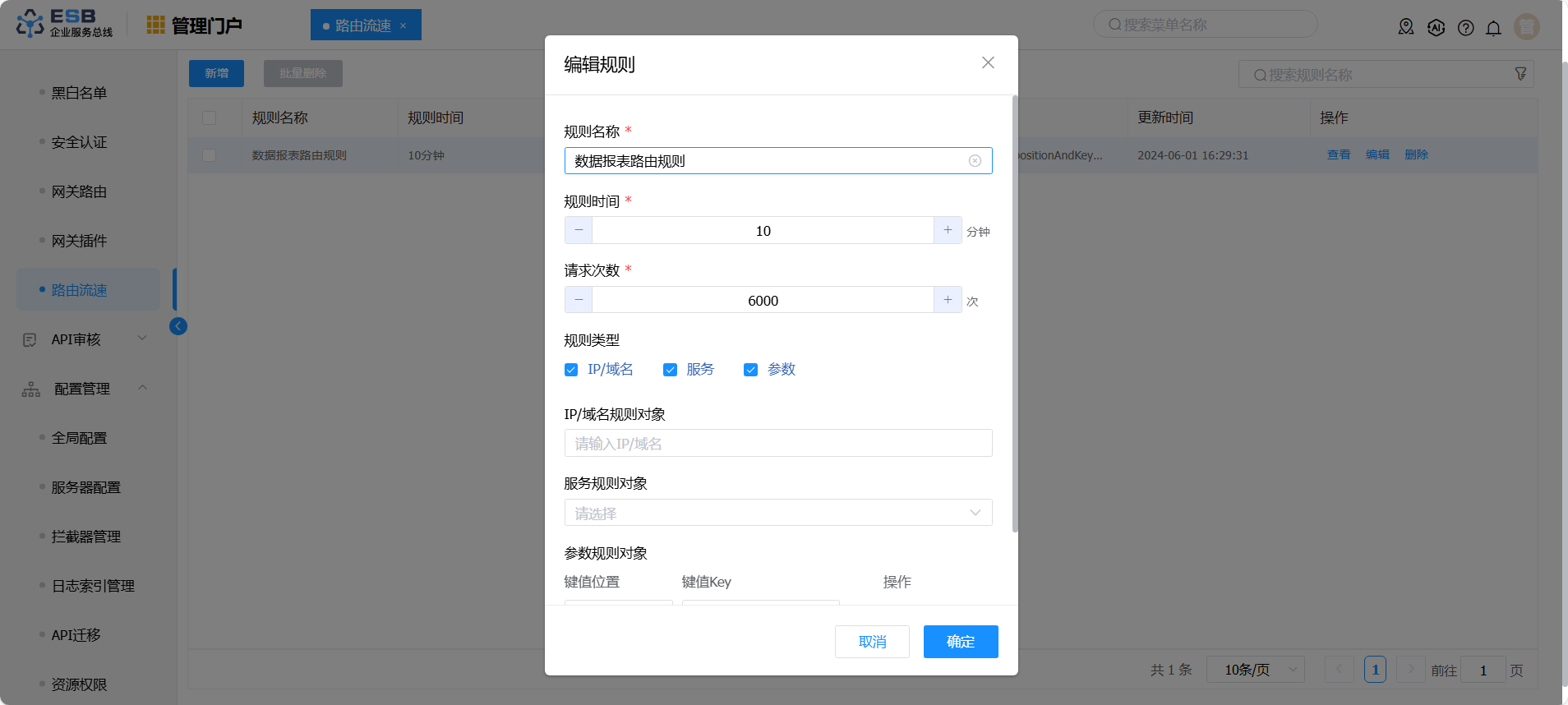This screenshot has width=1568, height=705.
Task: Click the filter icon beside rule search
Action: (1520, 75)
